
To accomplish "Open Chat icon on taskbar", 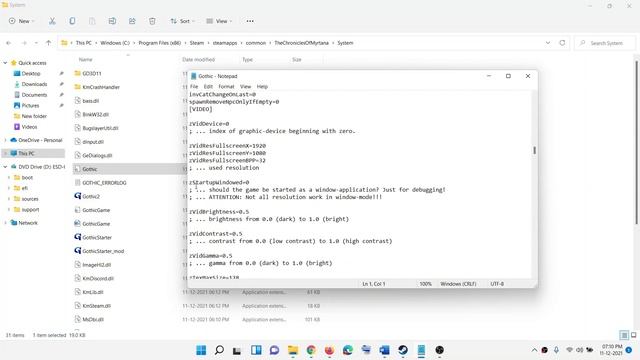I will [274, 350].
